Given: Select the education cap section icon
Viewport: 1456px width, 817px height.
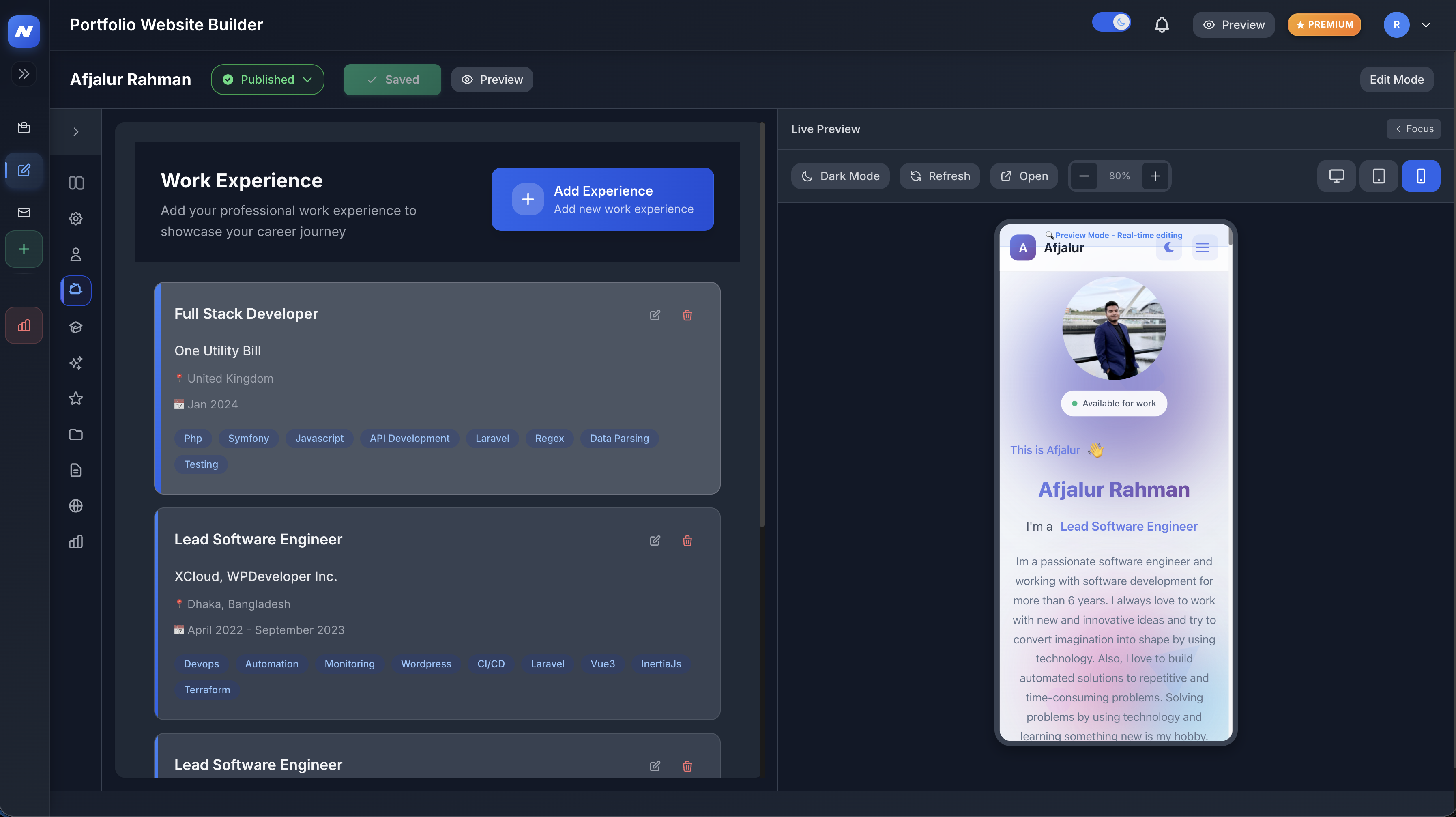Looking at the screenshot, I should (76, 327).
